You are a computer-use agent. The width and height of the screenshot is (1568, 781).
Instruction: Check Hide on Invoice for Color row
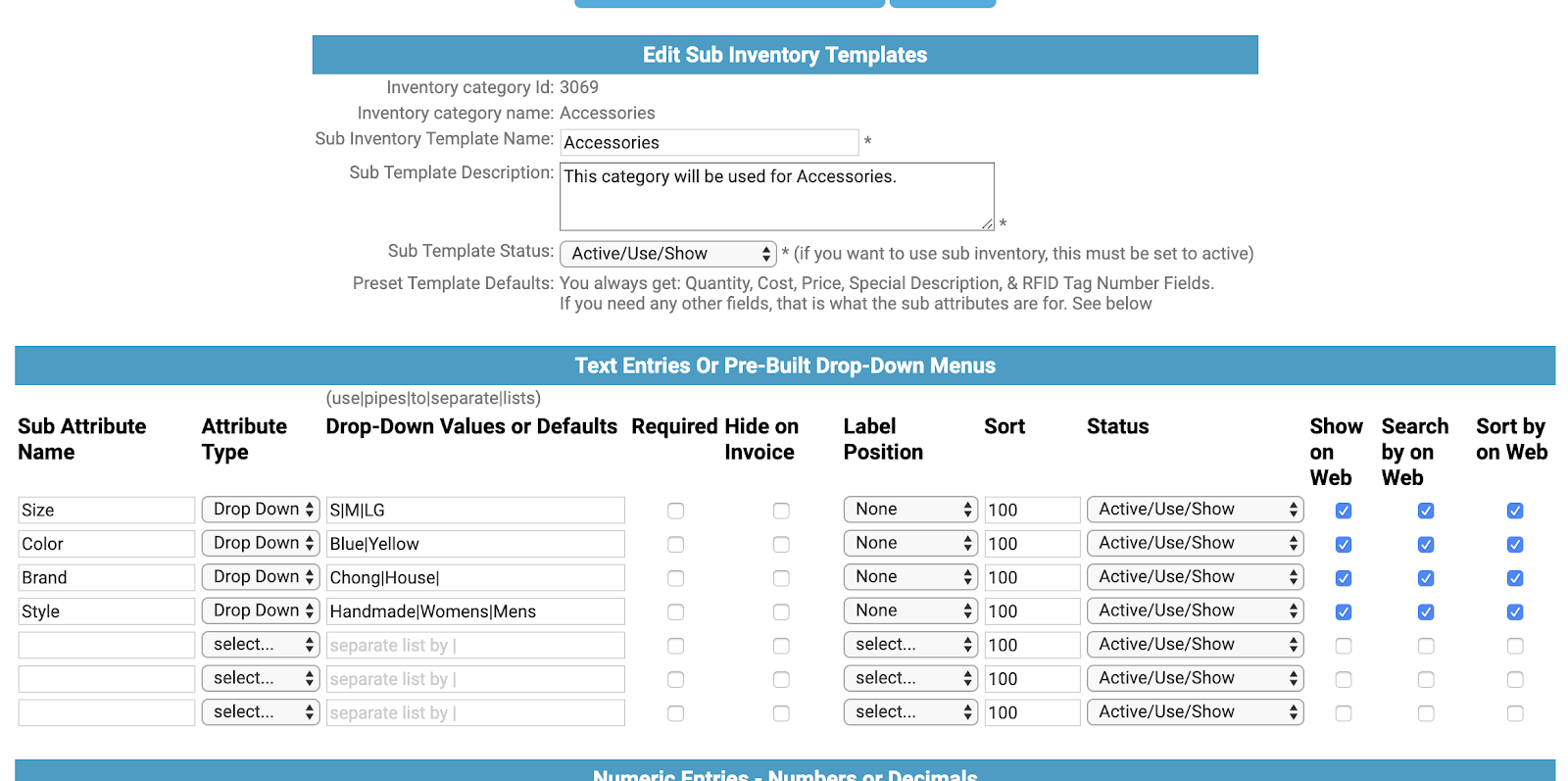(781, 545)
